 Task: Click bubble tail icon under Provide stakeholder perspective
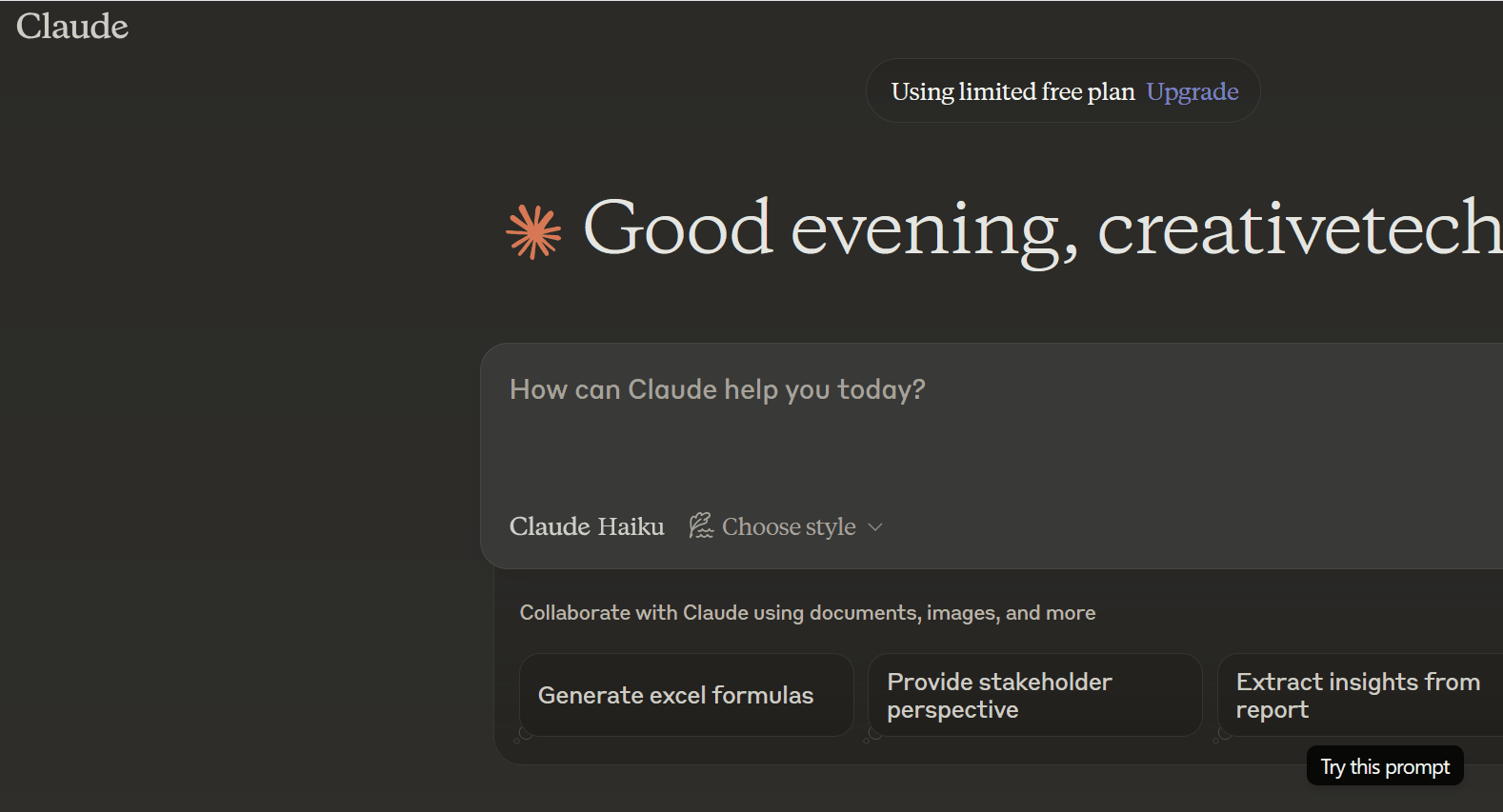872,734
